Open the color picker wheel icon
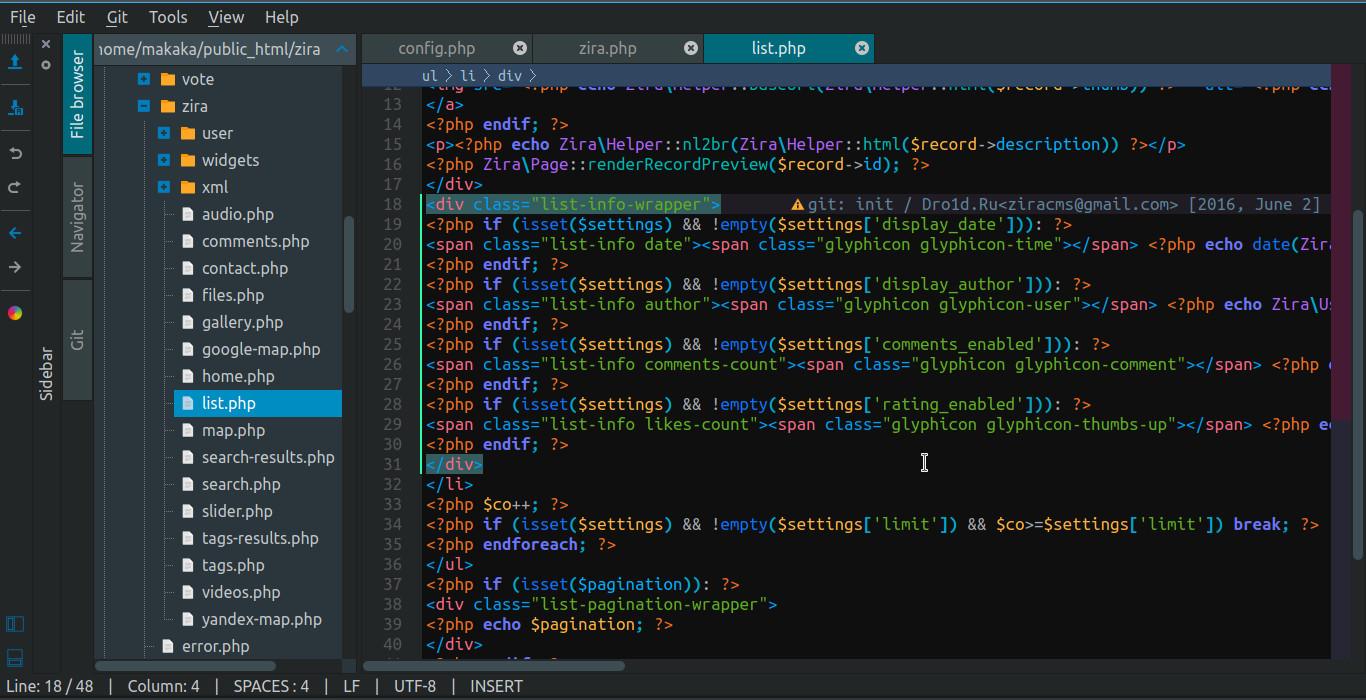Screen dimensions: 1366x700 pyautogui.click(x=15, y=313)
